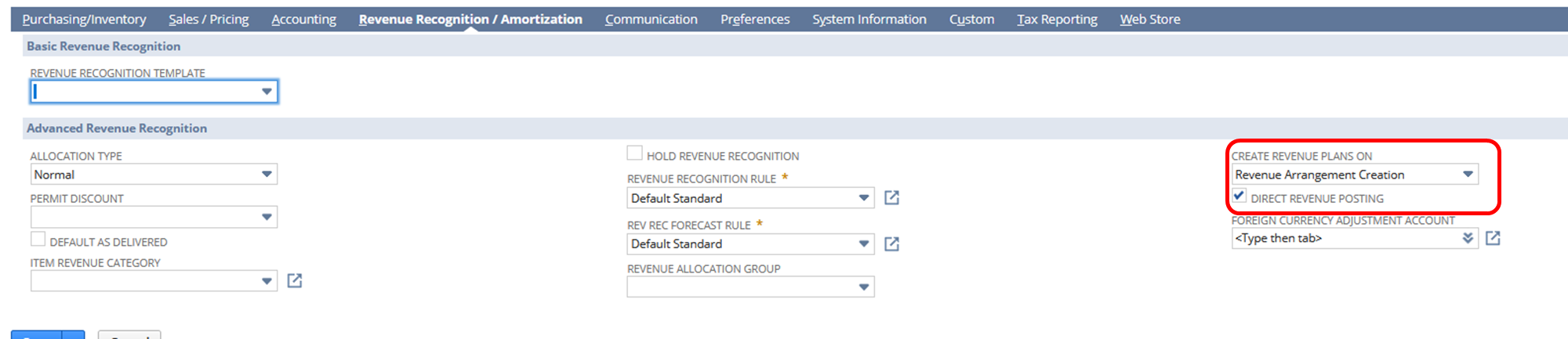Open the Item Revenue Category record icon
This screenshot has width=1568, height=339.
[x=294, y=281]
